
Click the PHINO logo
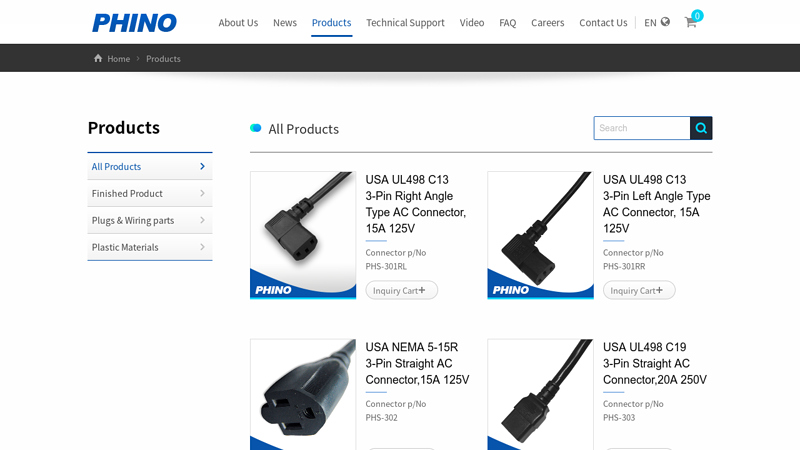point(134,23)
